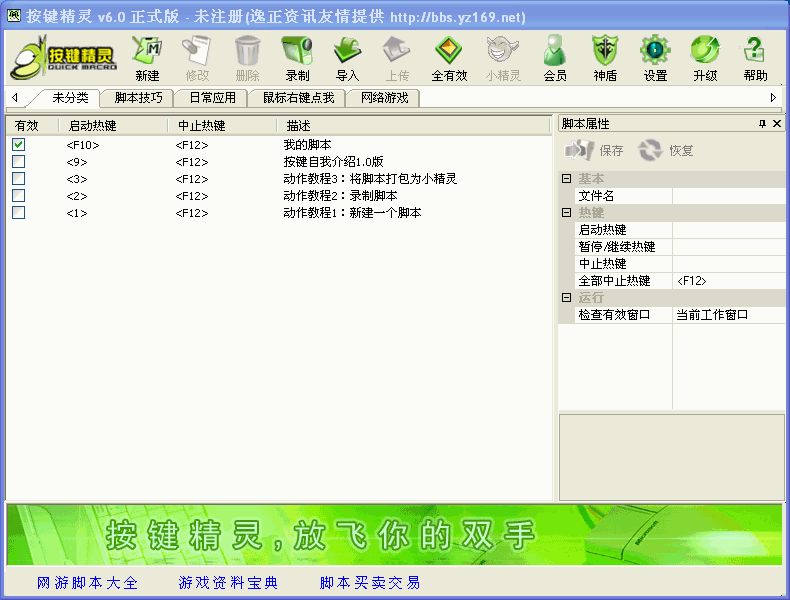Click the 导入 (Import) toolbar icon

click(x=347, y=57)
